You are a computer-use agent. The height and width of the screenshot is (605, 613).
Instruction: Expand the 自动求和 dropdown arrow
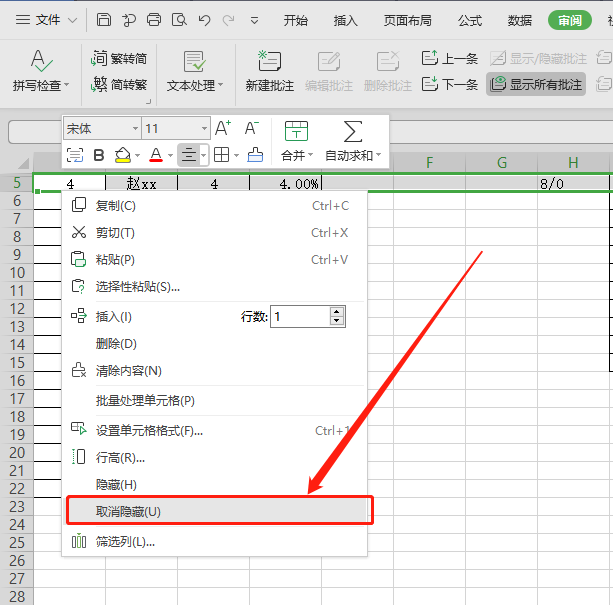[x=378, y=155]
